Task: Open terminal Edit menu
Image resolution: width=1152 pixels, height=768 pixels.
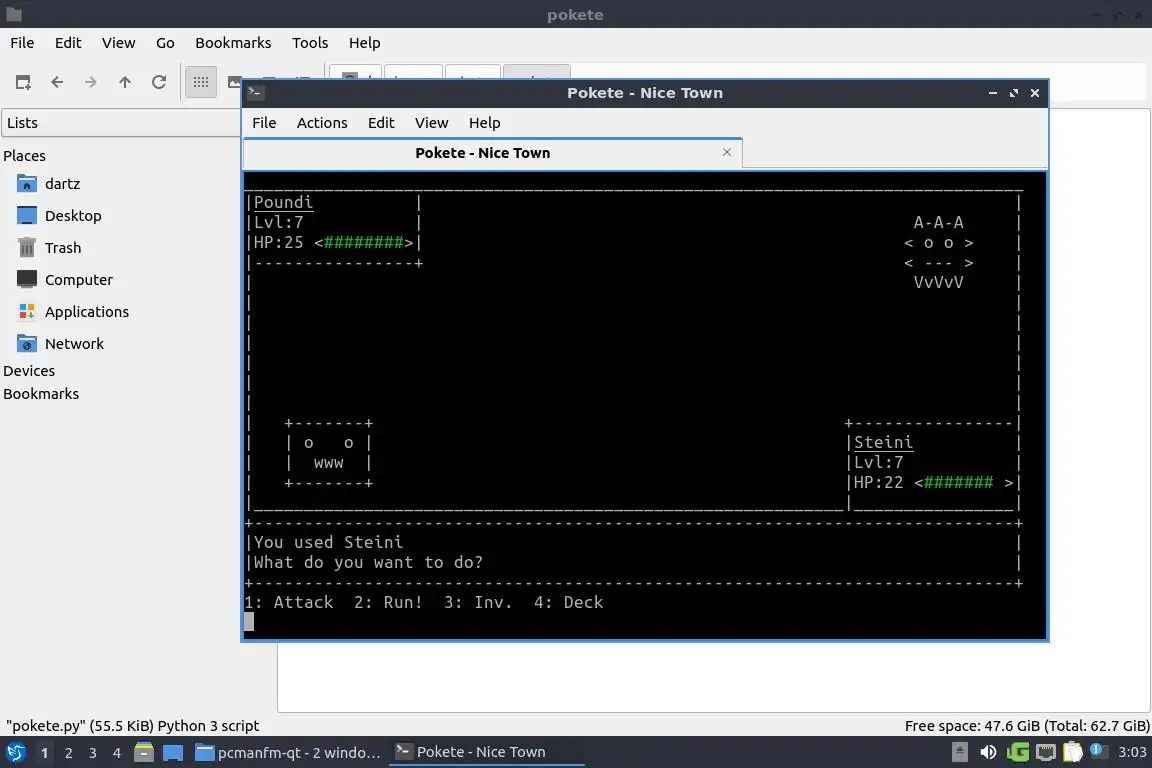Action: 381,123
